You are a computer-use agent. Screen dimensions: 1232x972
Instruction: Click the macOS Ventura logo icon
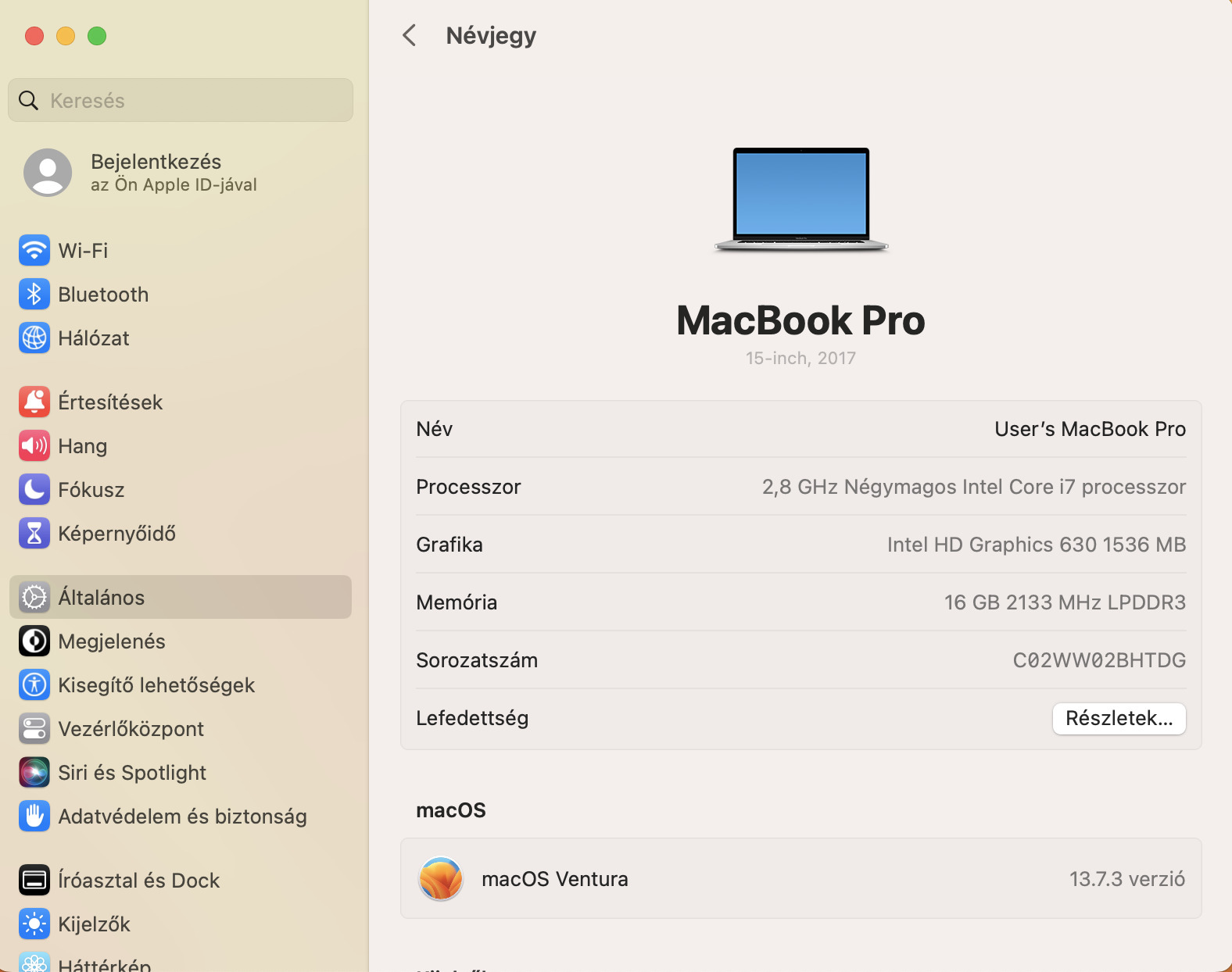click(x=441, y=879)
